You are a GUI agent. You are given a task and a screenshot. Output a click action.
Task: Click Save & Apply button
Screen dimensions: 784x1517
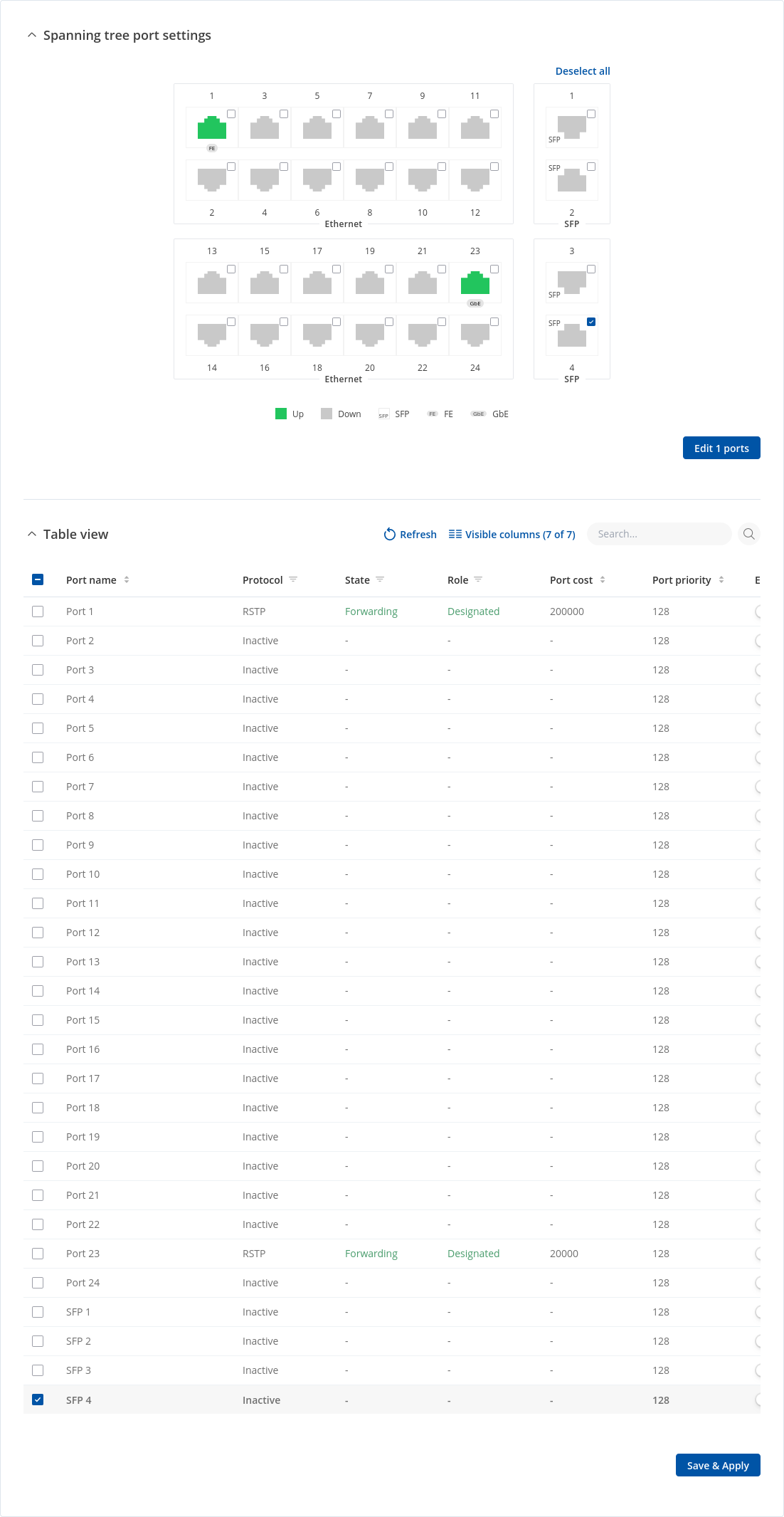[x=717, y=1465]
